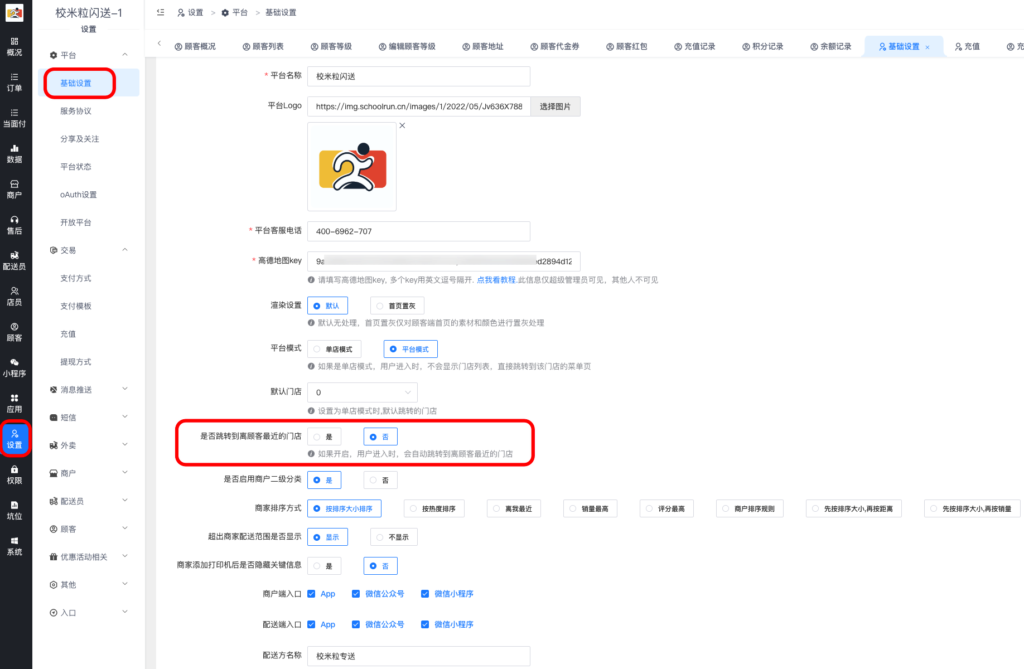The height and width of the screenshot is (669, 1024).
Task: Collapse the 交易 section in the menu
Action: point(75,249)
